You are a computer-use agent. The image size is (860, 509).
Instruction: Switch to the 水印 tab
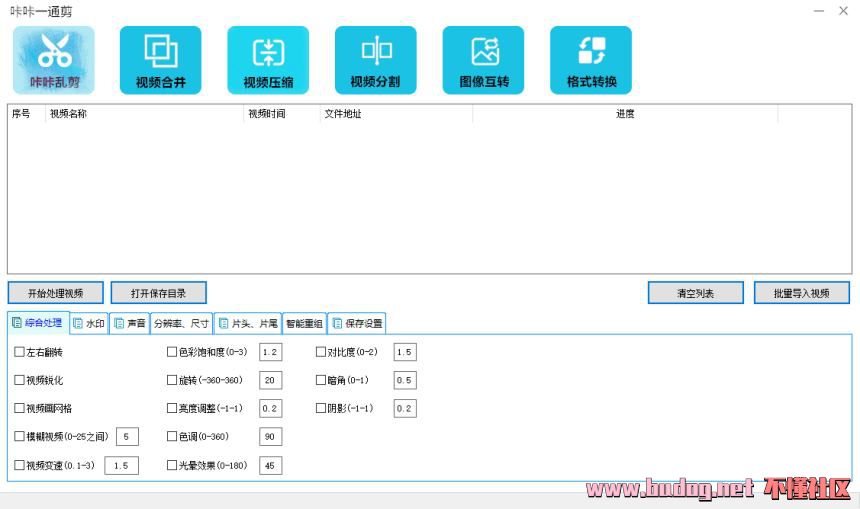pos(89,324)
